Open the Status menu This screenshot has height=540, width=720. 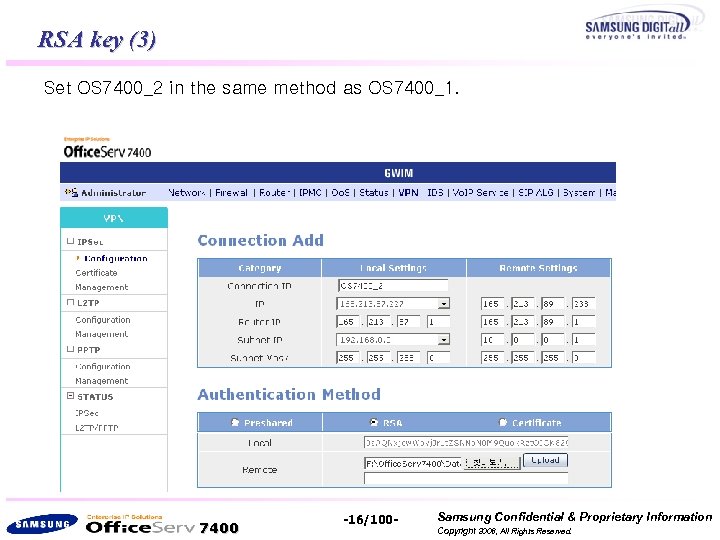pyautogui.click(x=374, y=193)
